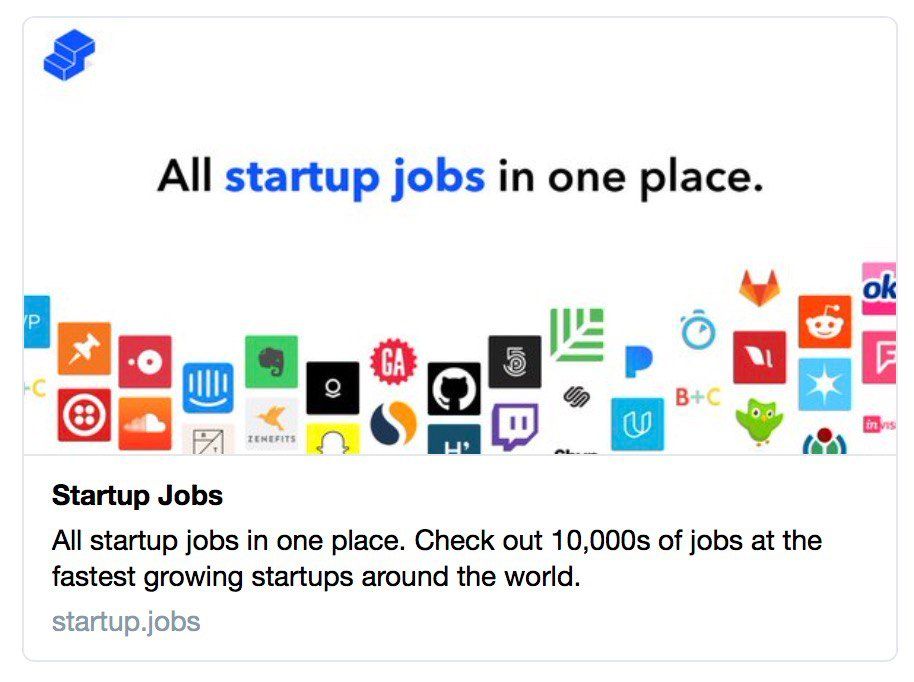
Task: Click the All startup jobs headline banner
Action: click(460, 177)
